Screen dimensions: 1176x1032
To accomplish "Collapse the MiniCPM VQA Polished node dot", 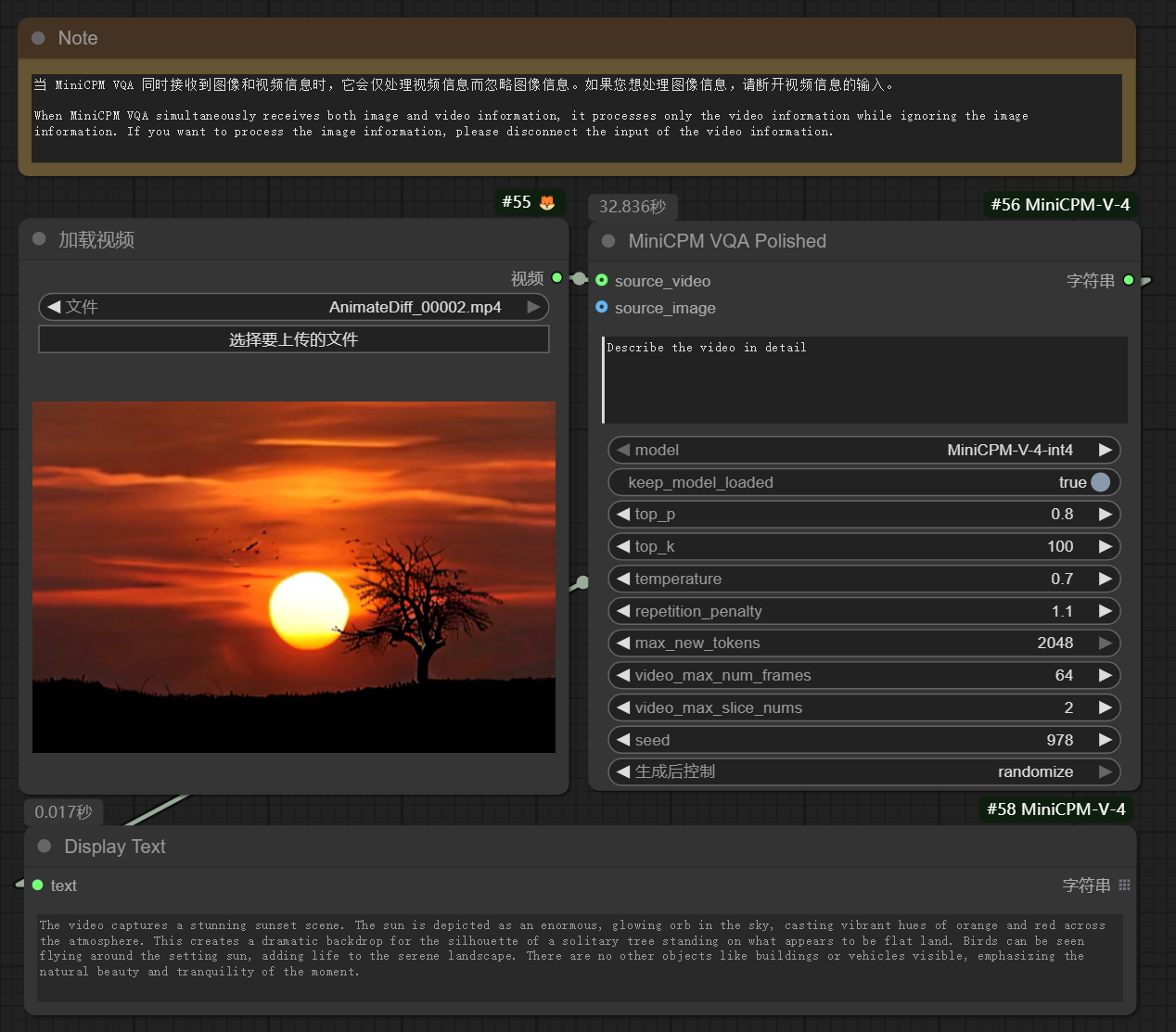I will point(608,241).
